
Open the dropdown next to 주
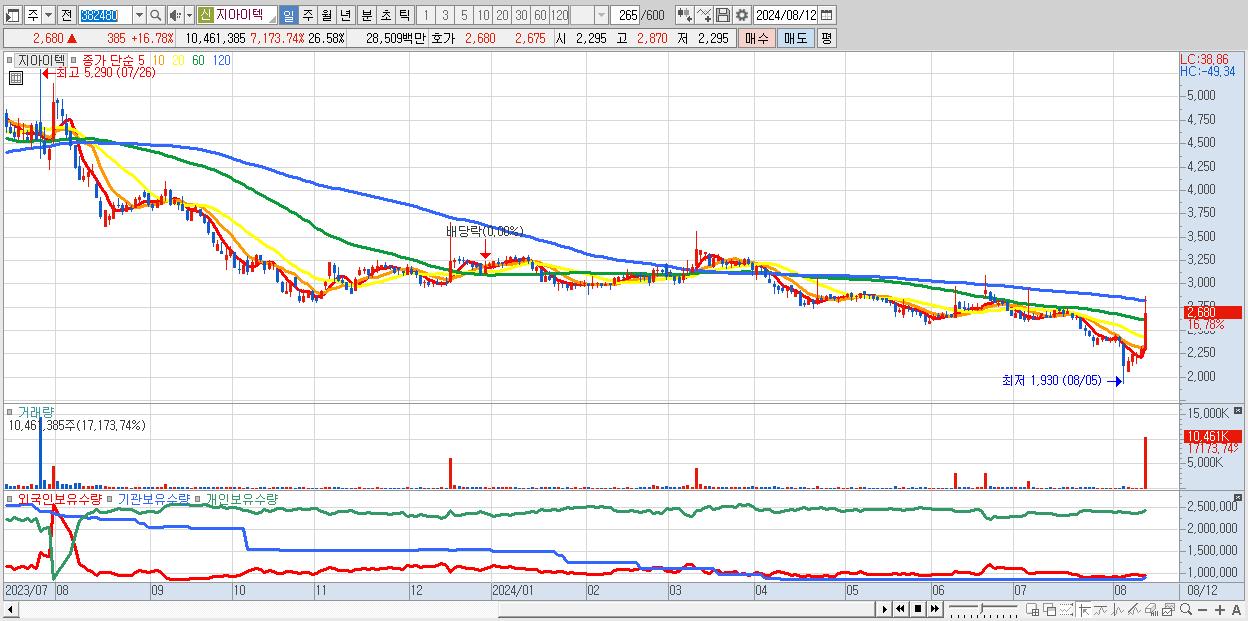coord(49,15)
